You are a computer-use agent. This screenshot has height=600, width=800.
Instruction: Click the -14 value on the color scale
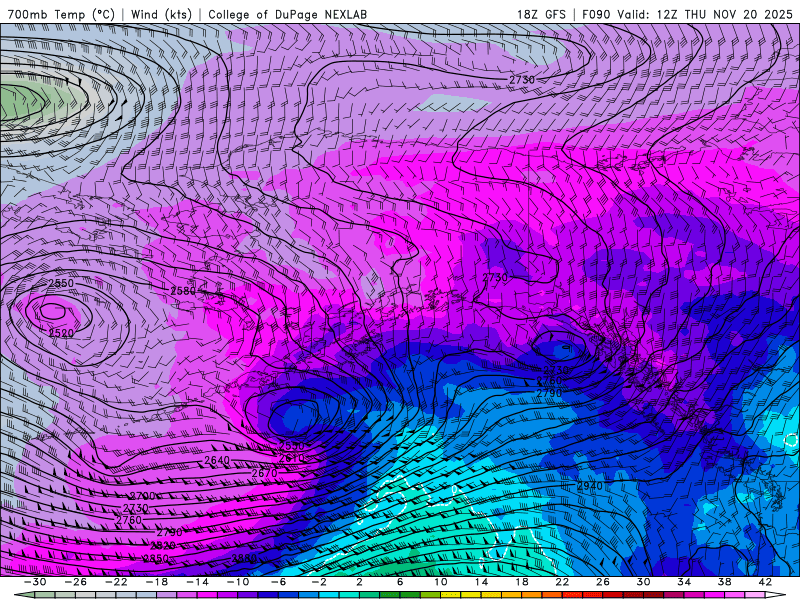click(197, 582)
